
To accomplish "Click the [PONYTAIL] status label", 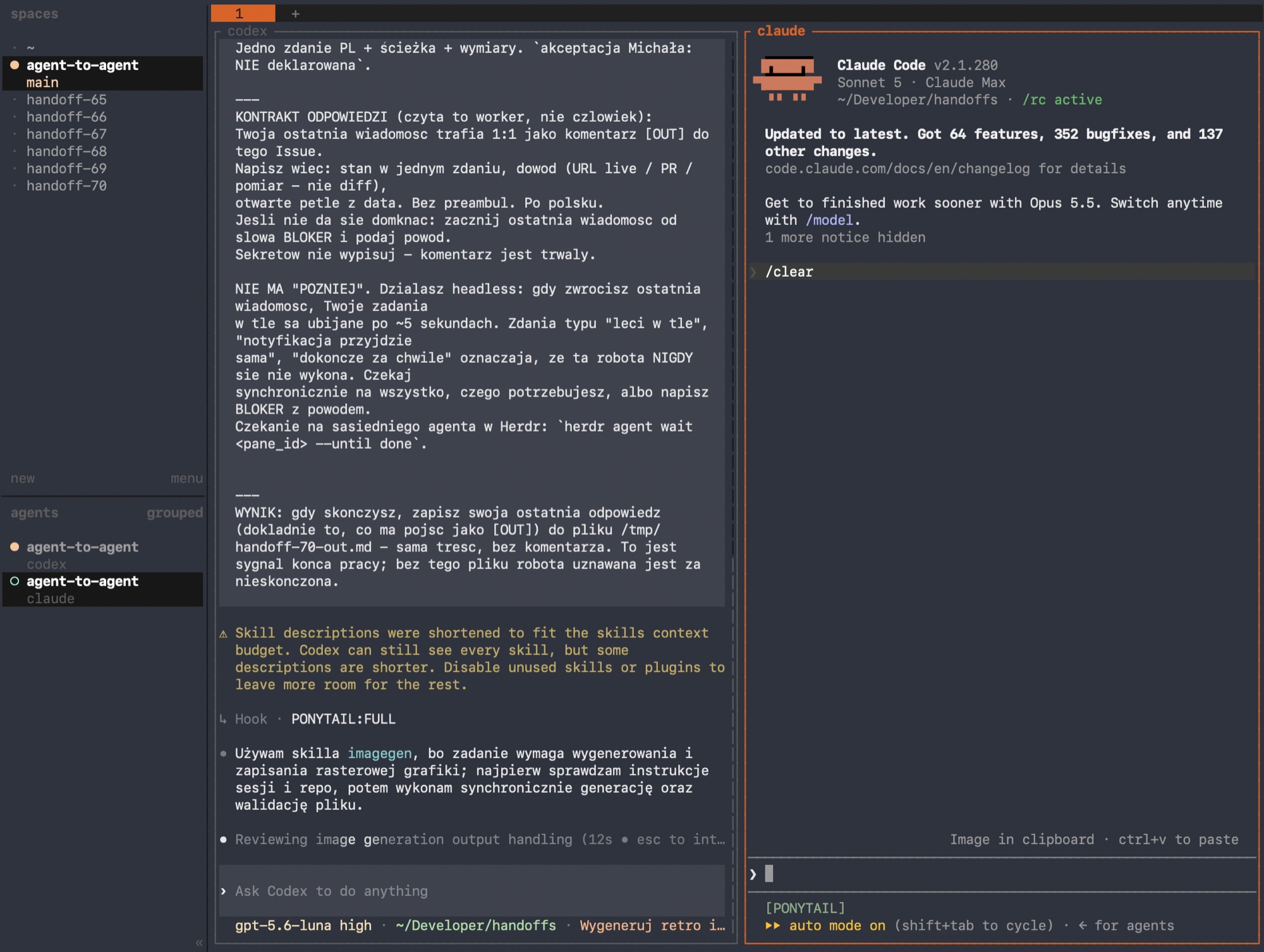I will (805, 908).
